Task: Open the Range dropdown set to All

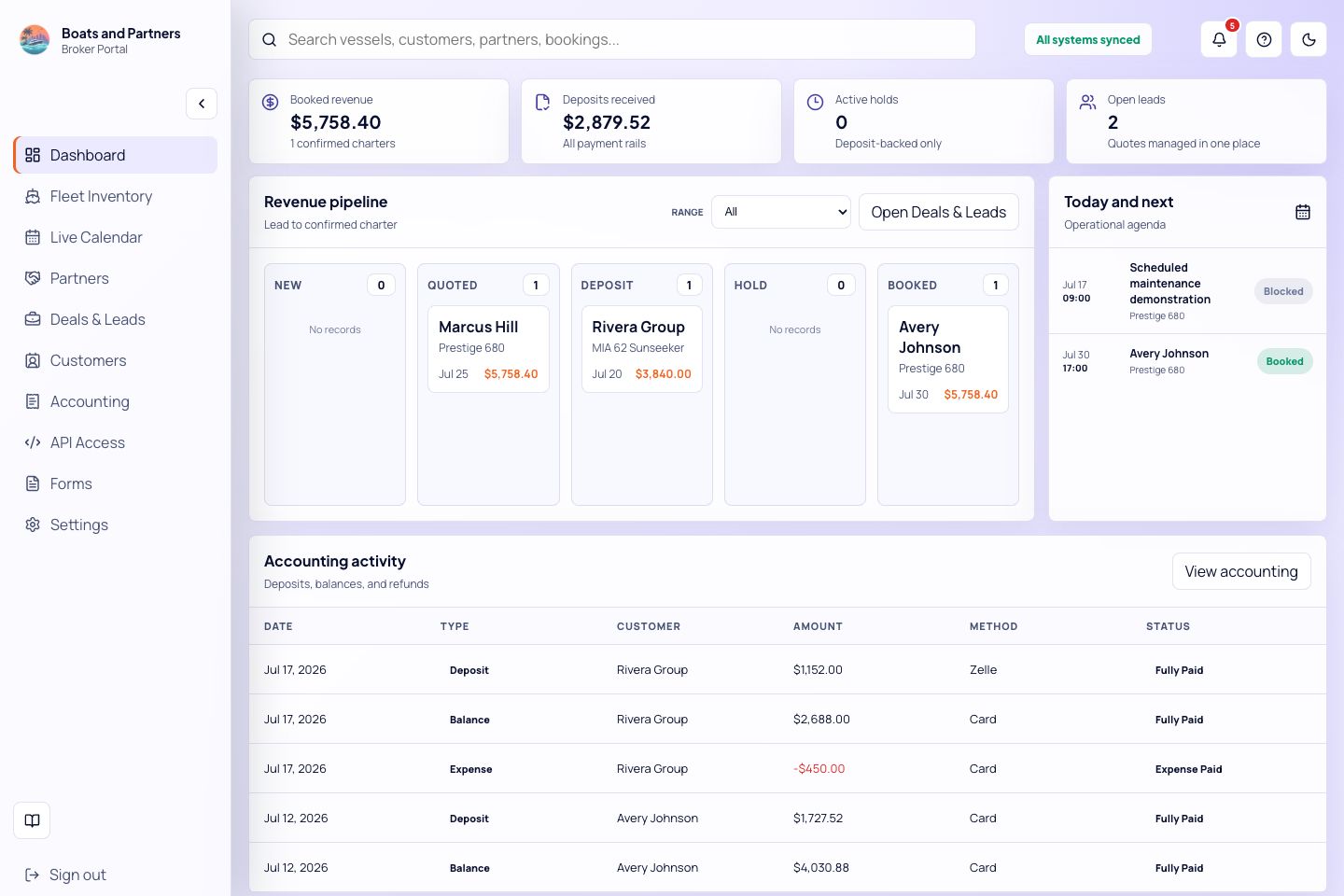Action: 781,212
